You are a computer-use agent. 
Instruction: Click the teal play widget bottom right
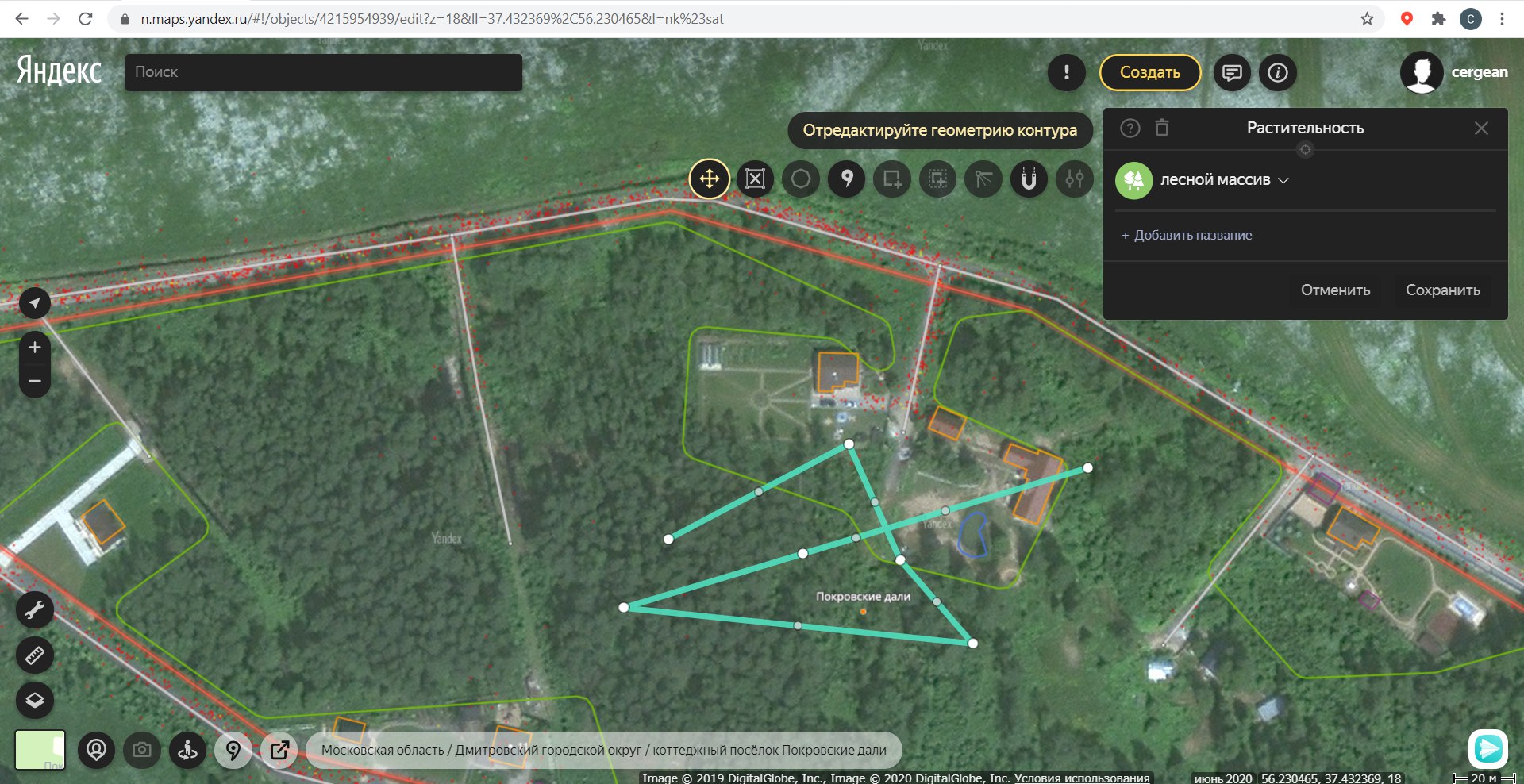1488,748
